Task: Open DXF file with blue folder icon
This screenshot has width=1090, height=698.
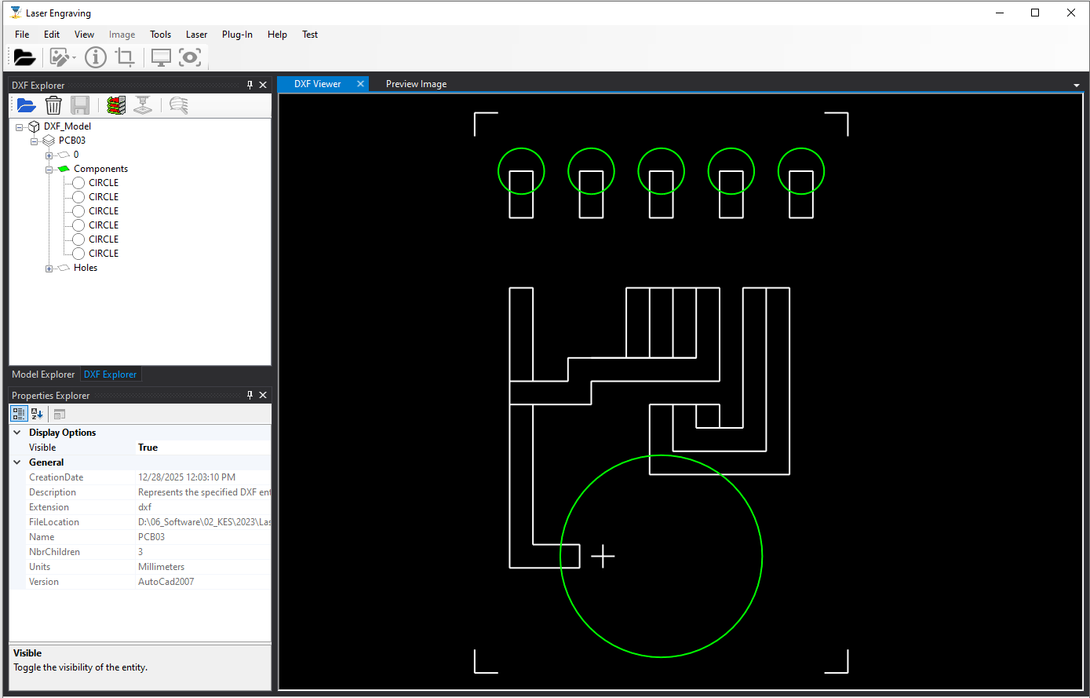Action: coord(26,105)
